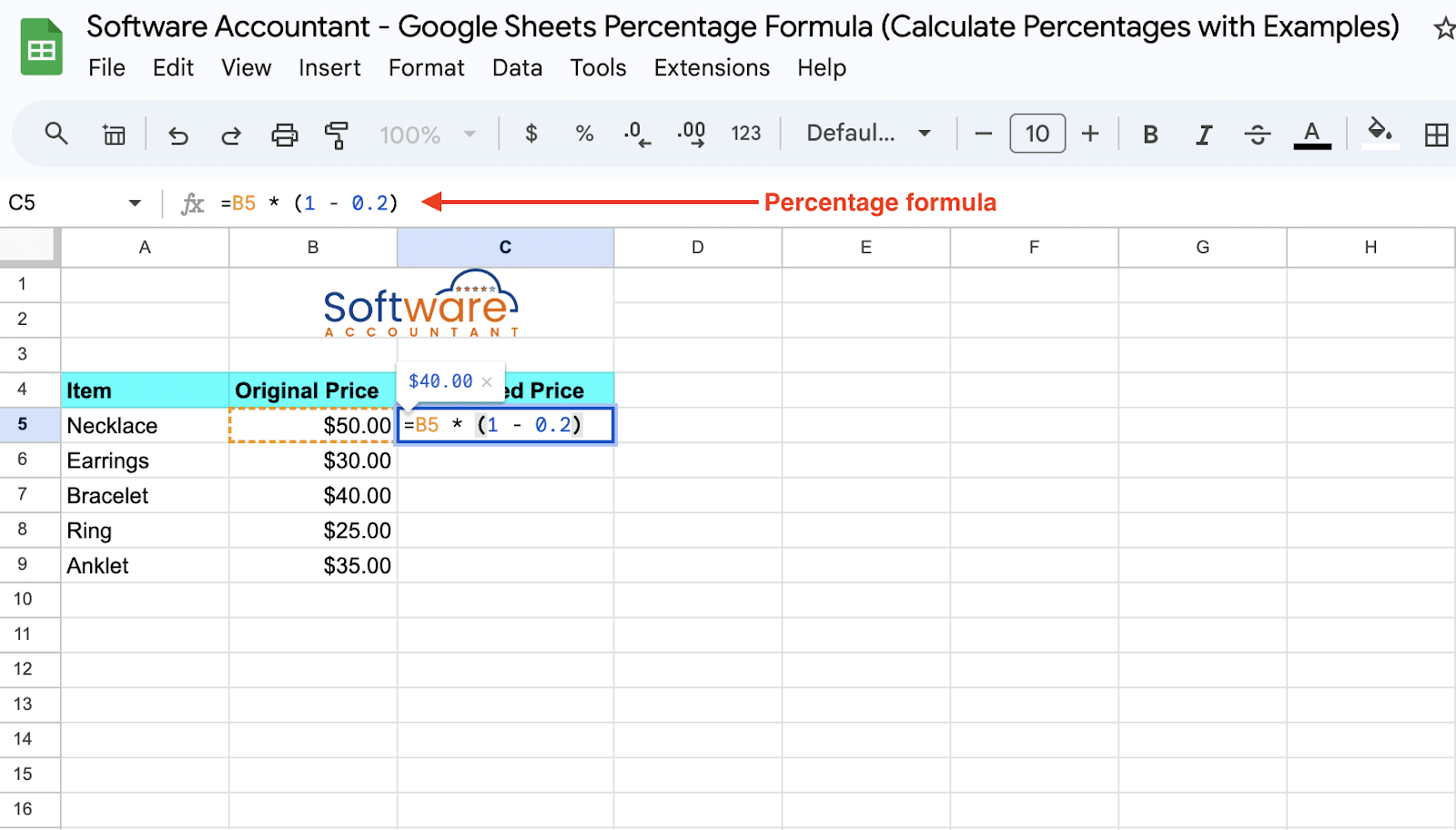Open the text color picker

coord(1312,135)
